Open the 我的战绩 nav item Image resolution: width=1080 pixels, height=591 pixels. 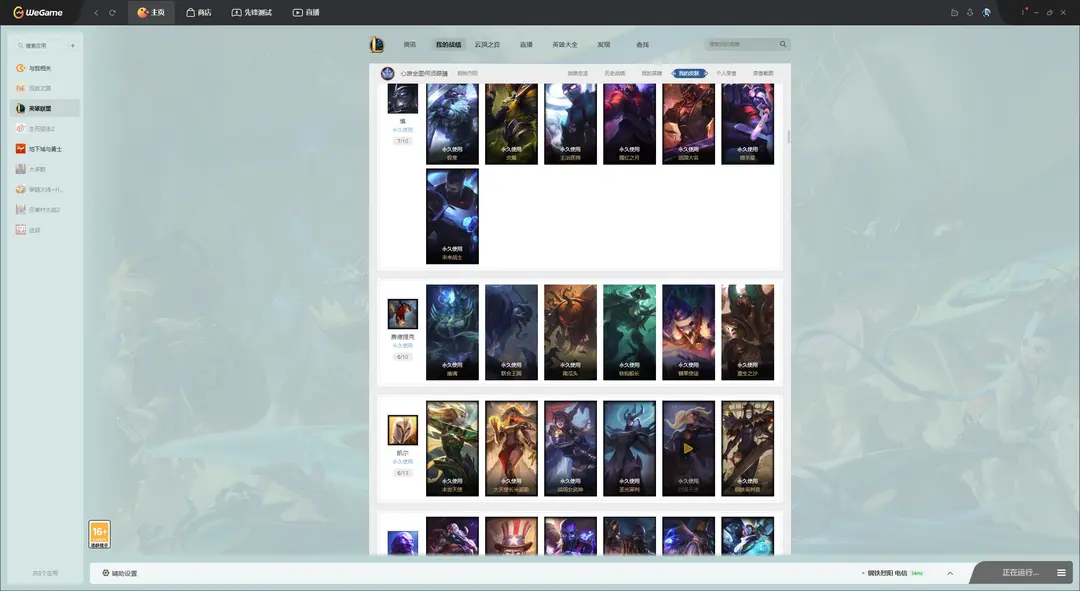[x=448, y=45]
